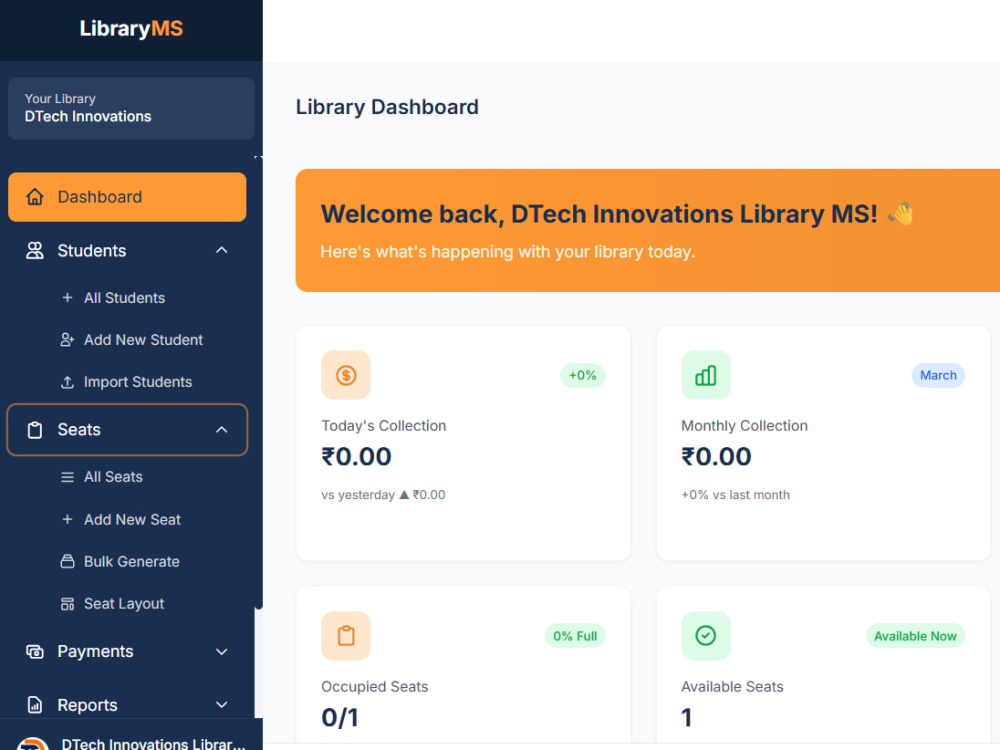Viewport: 1000px width, 750px height.
Task: Click the ₹0.00 amount under Today's Collection
Action: point(356,457)
